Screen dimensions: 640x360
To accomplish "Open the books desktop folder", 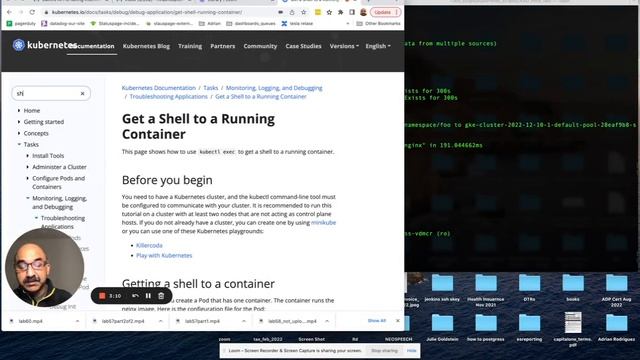I will (x=573, y=288).
